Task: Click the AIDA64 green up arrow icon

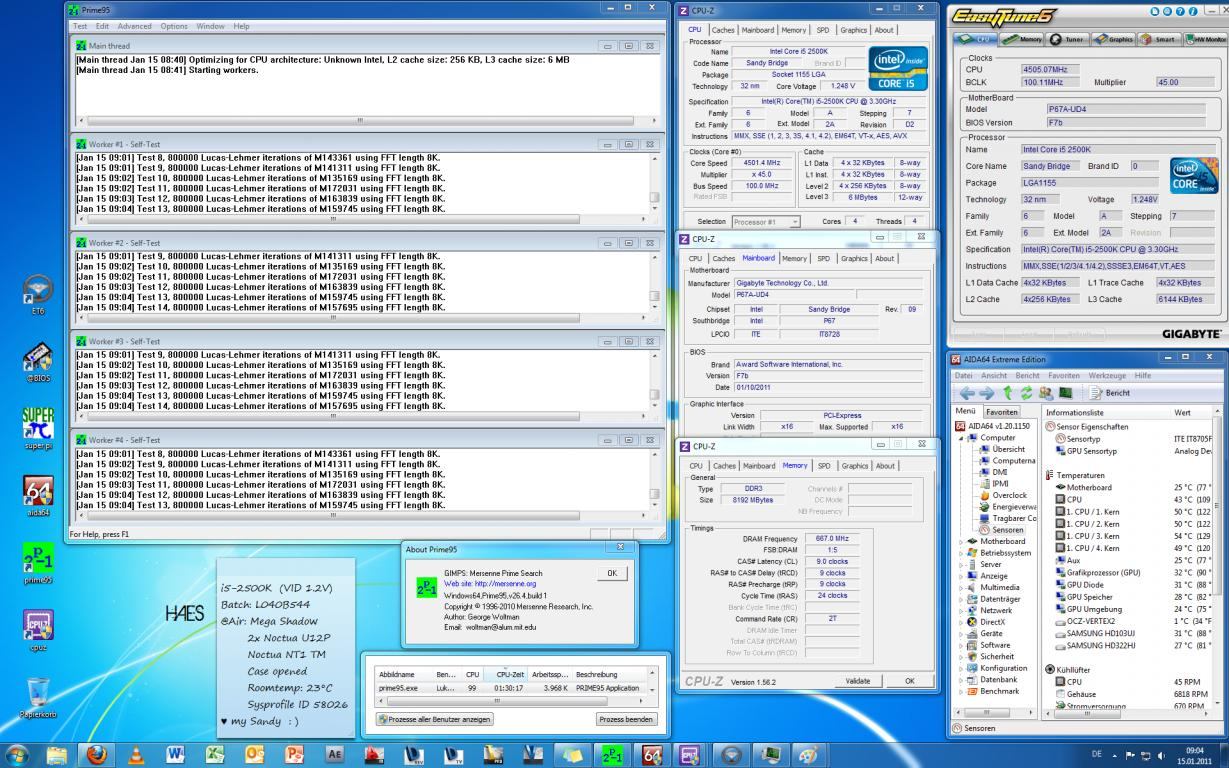Action: tap(1007, 392)
